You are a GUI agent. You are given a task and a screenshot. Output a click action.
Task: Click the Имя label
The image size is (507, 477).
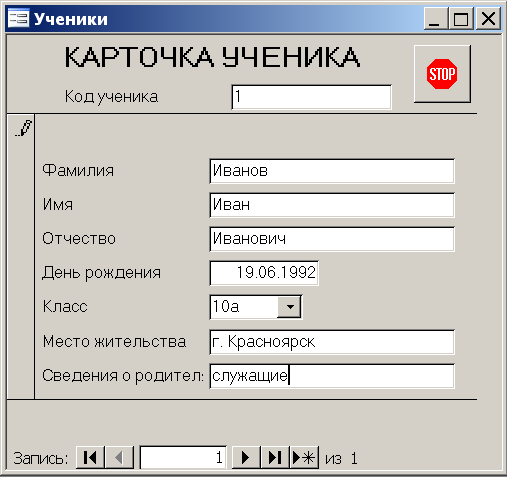58,204
